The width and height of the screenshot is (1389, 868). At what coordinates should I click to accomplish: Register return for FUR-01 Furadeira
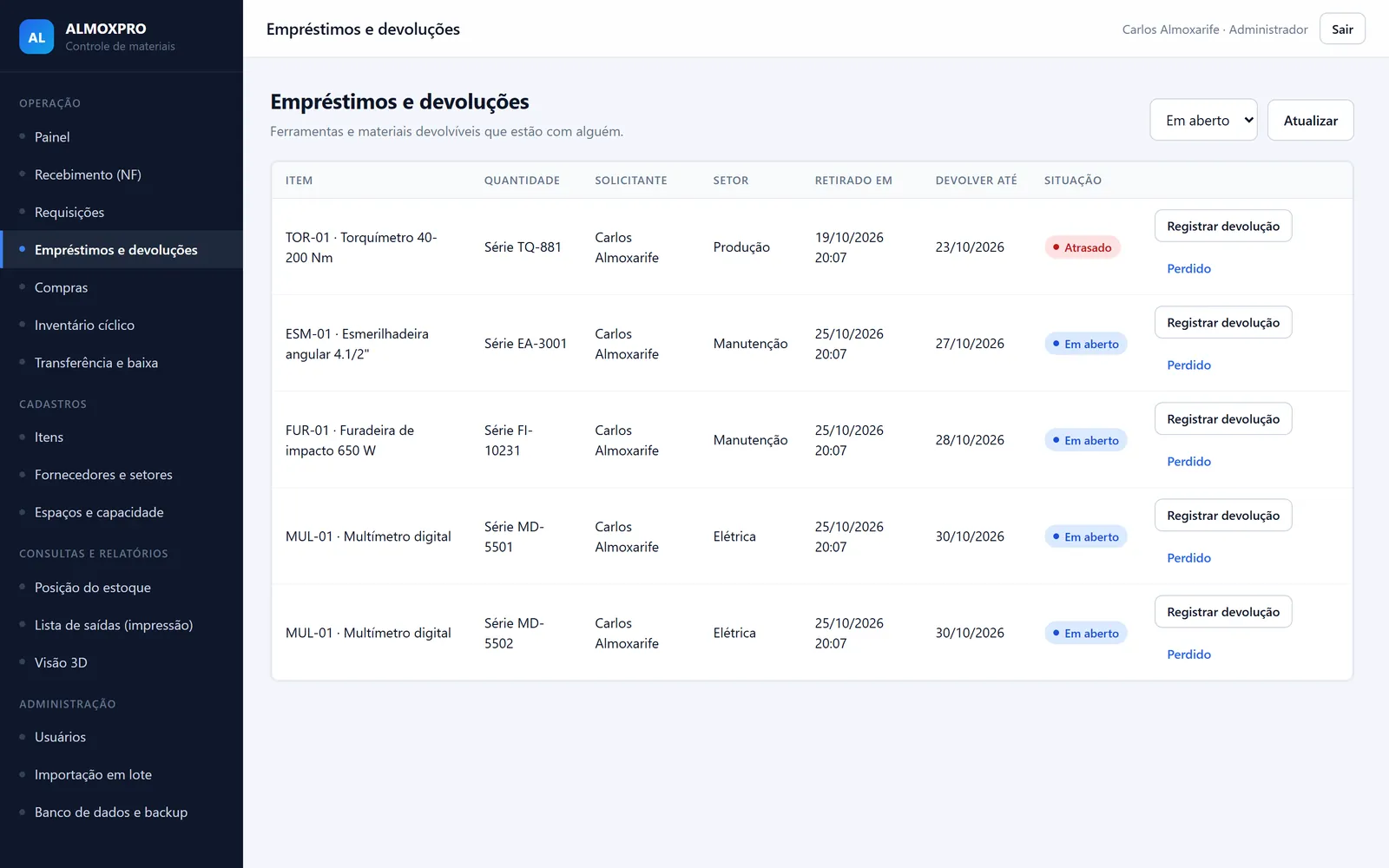(x=1223, y=418)
